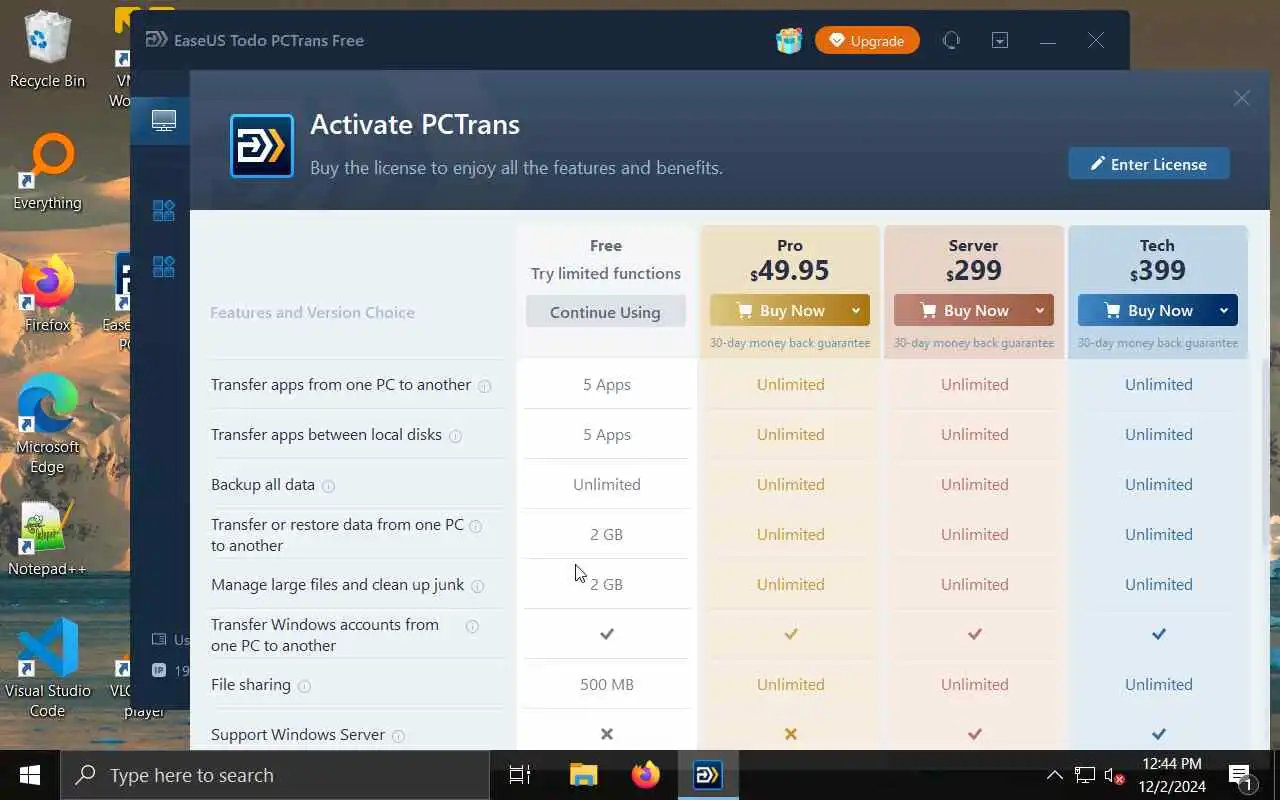
Task: Click the 'Features and Version Choice' heading
Action: (312, 312)
